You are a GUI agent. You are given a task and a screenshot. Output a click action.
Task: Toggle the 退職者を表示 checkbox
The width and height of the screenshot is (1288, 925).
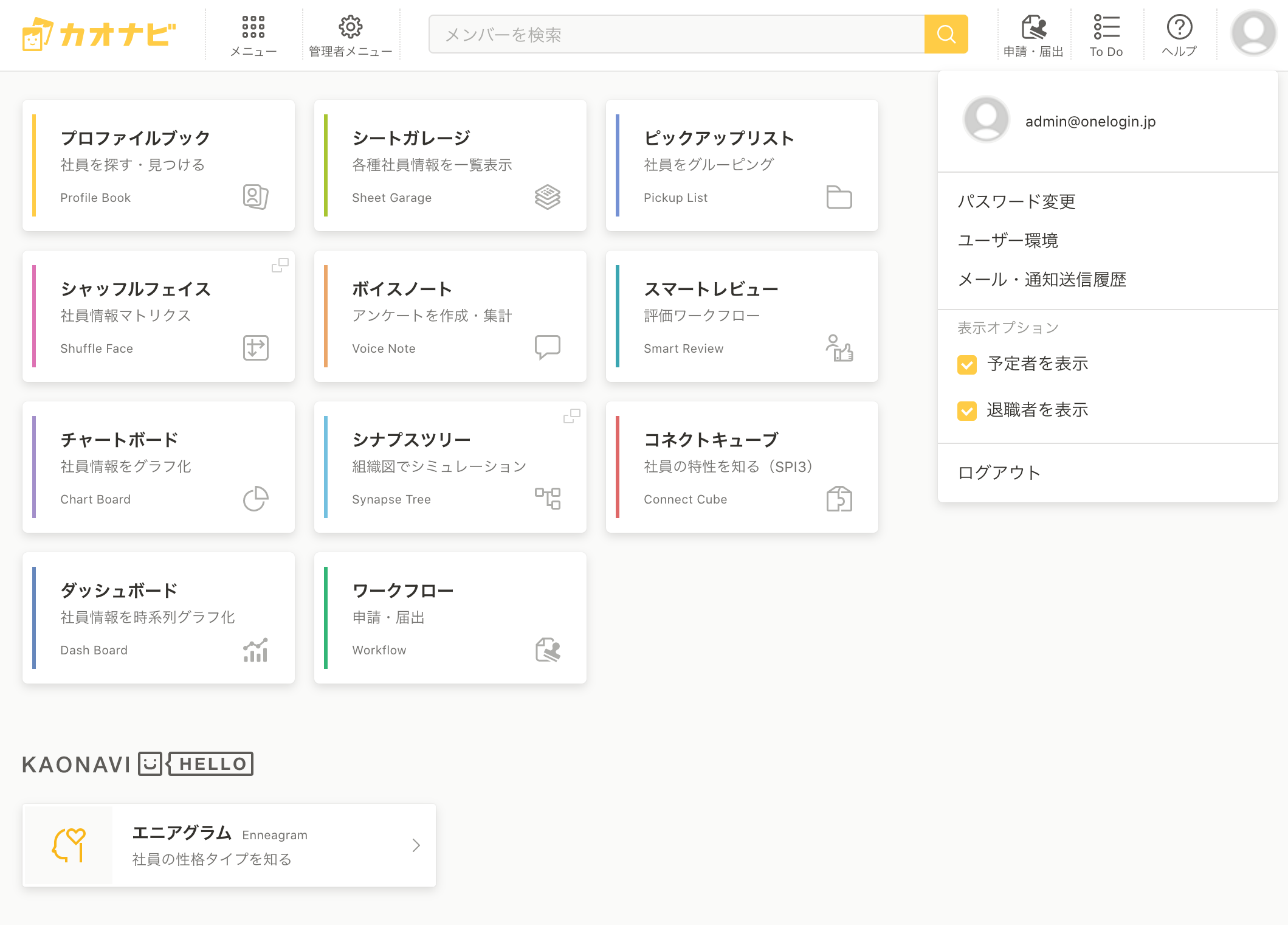tap(967, 411)
